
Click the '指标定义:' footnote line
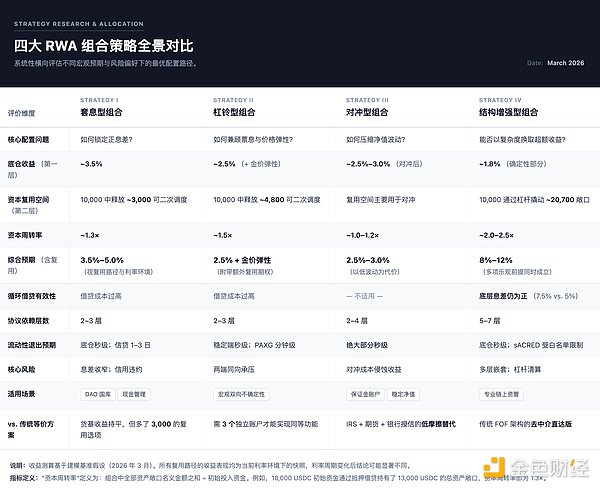tap(277, 478)
